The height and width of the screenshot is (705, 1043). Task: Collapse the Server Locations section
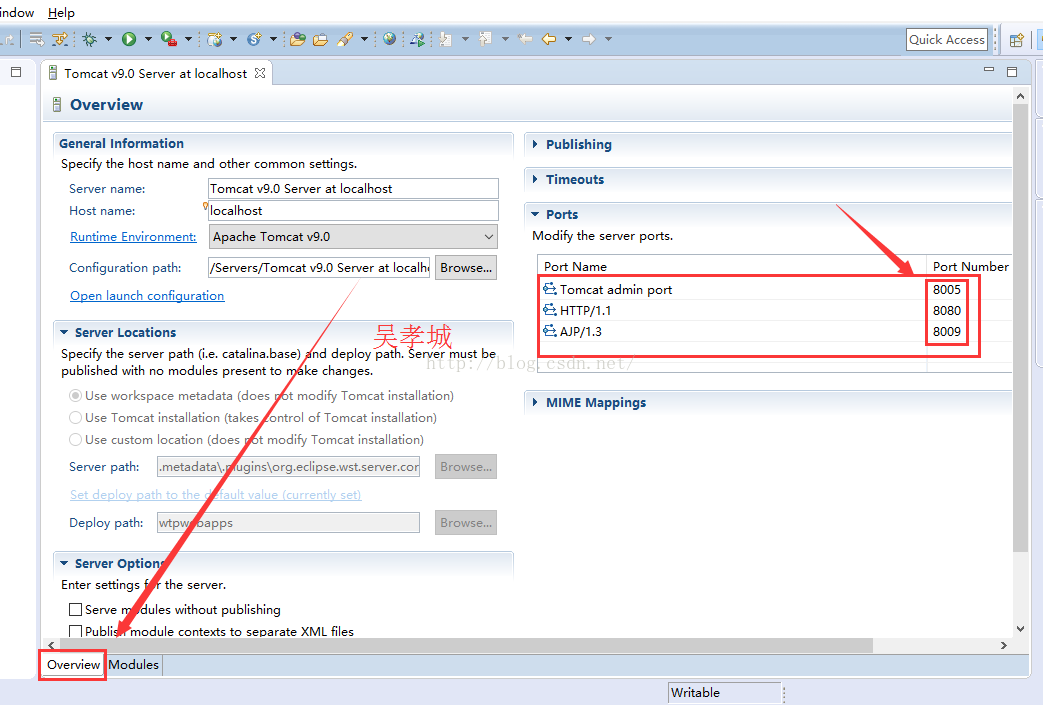tap(64, 332)
